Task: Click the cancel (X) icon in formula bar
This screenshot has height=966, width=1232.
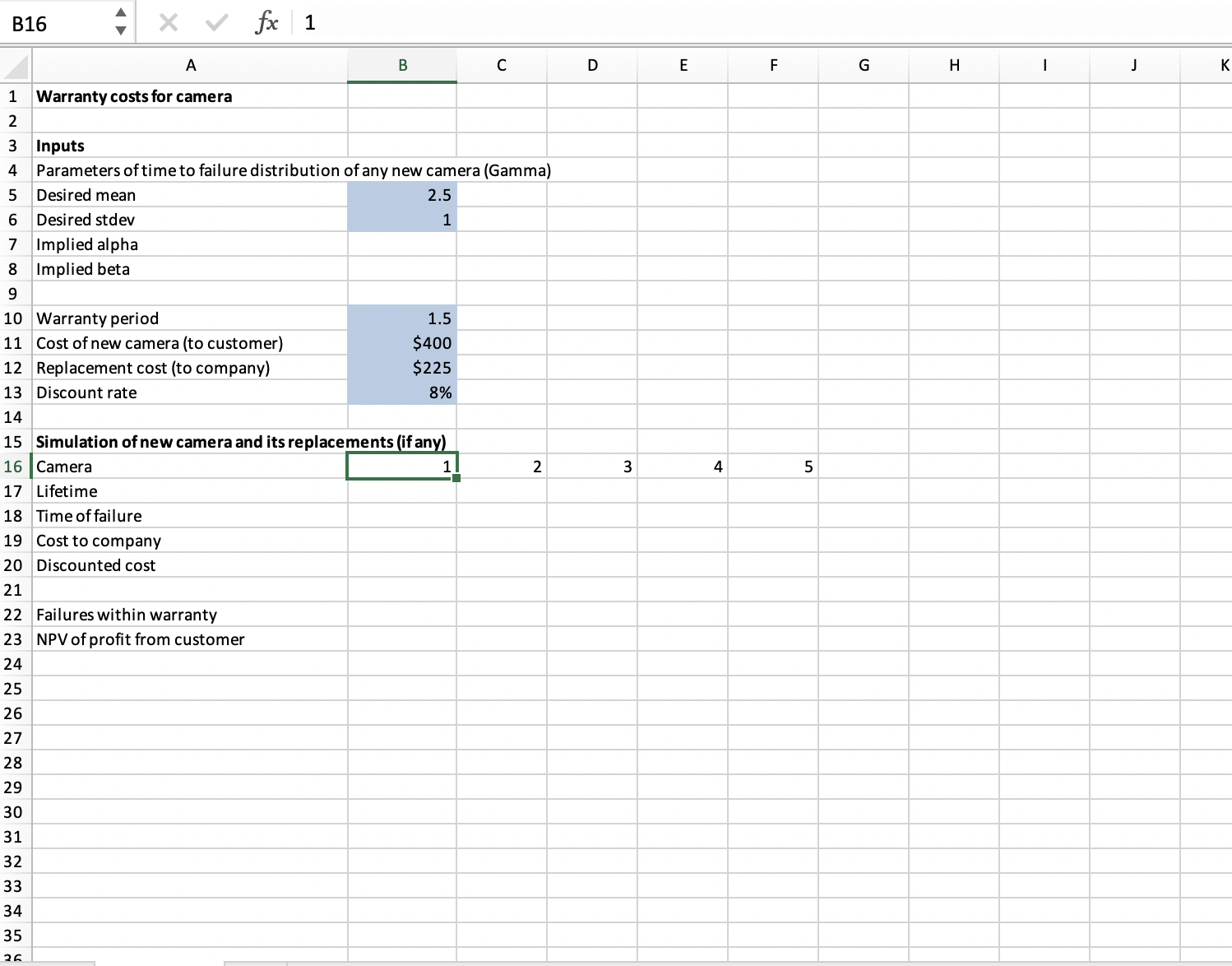Action: click(168, 23)
